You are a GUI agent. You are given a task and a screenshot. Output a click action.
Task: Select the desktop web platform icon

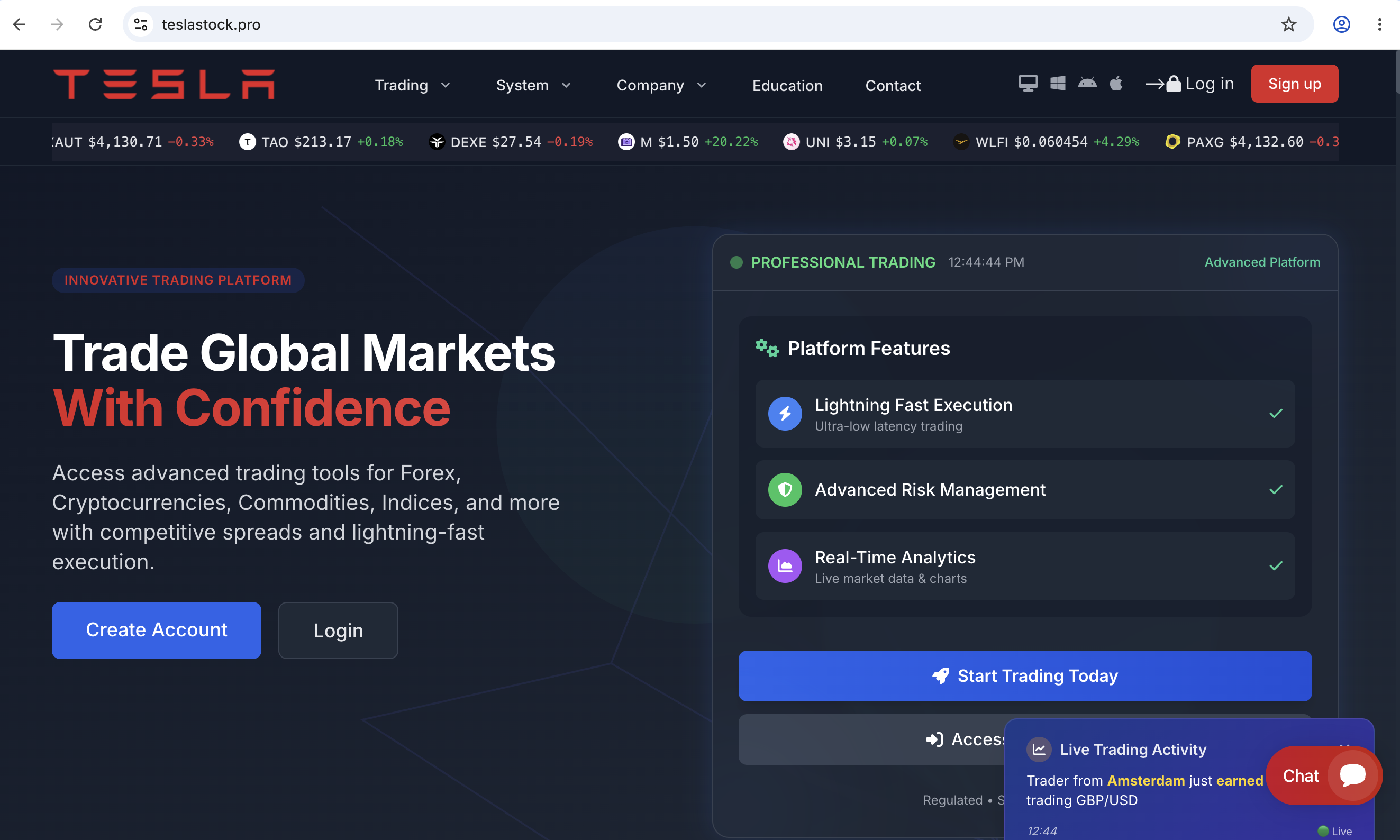1028,83
